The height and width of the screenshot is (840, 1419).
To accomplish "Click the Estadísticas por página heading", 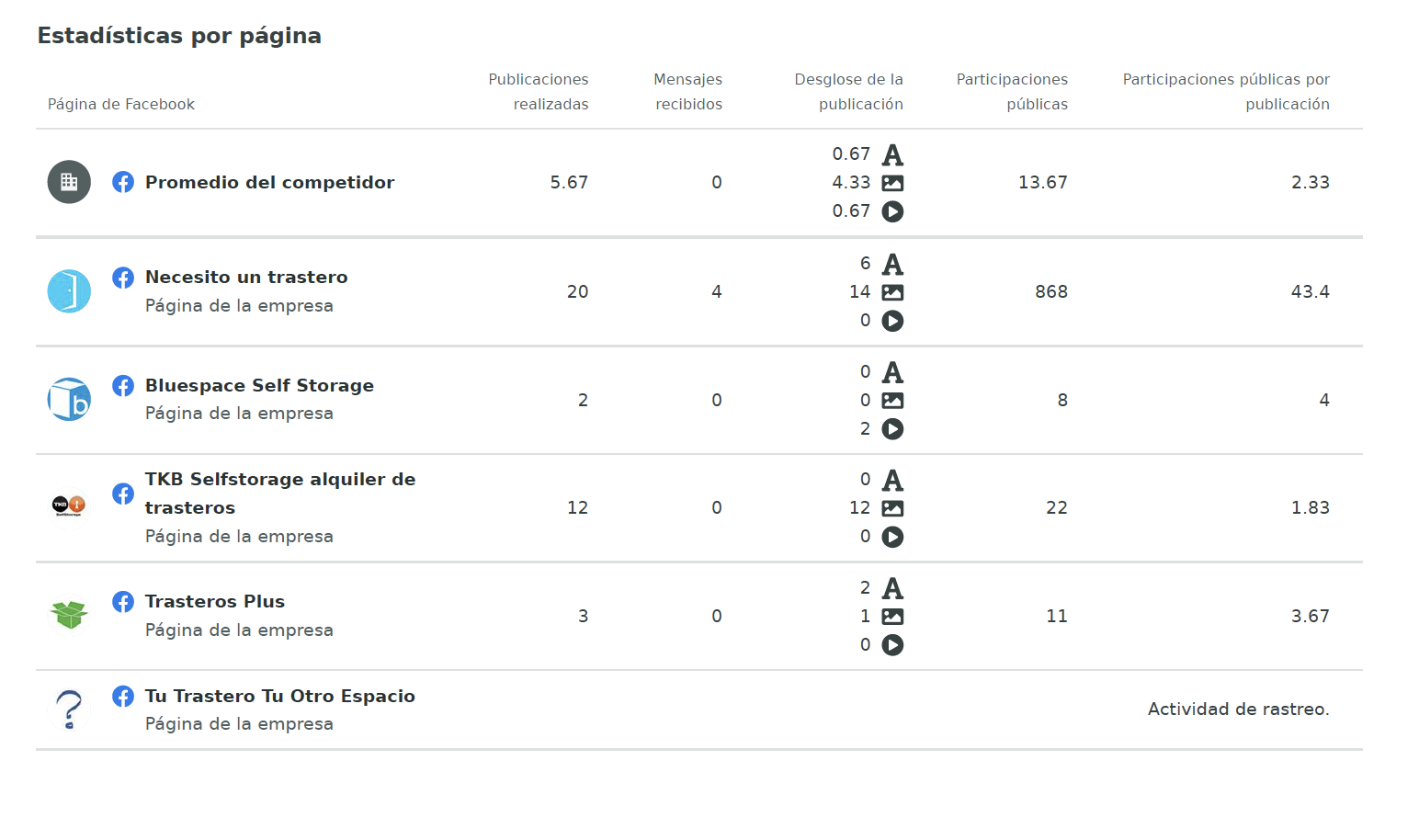I will [x=179, y=36].
